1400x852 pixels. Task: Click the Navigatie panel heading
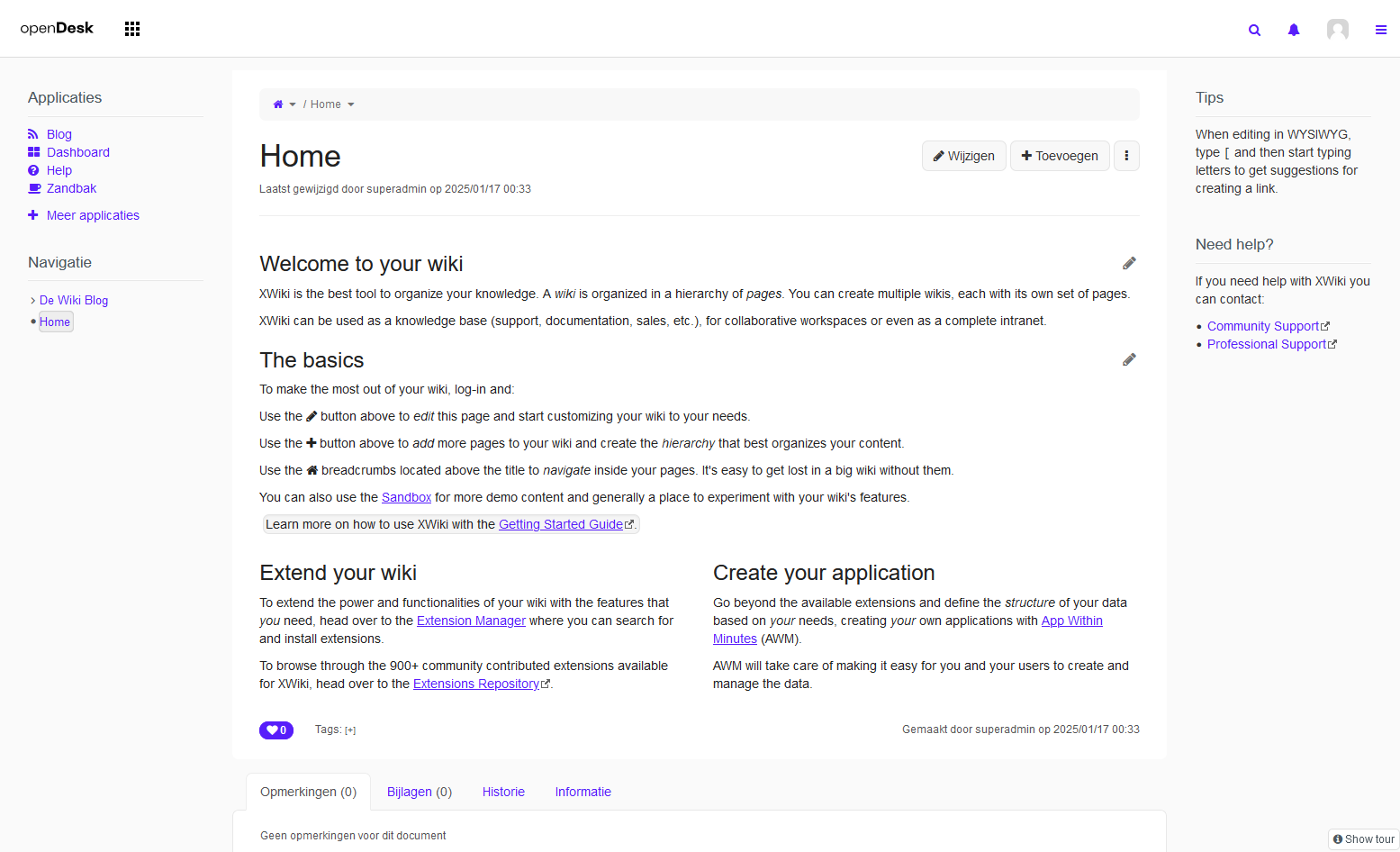(59, 262)
